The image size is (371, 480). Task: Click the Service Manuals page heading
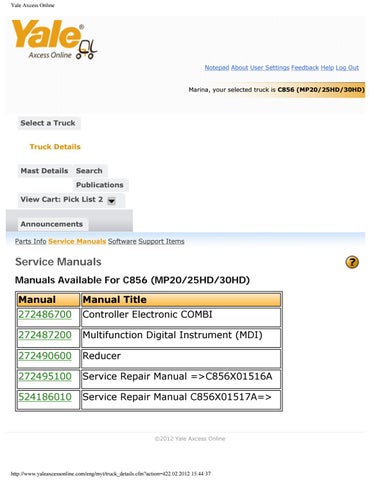pyautogui.click(x=58, y=262)
